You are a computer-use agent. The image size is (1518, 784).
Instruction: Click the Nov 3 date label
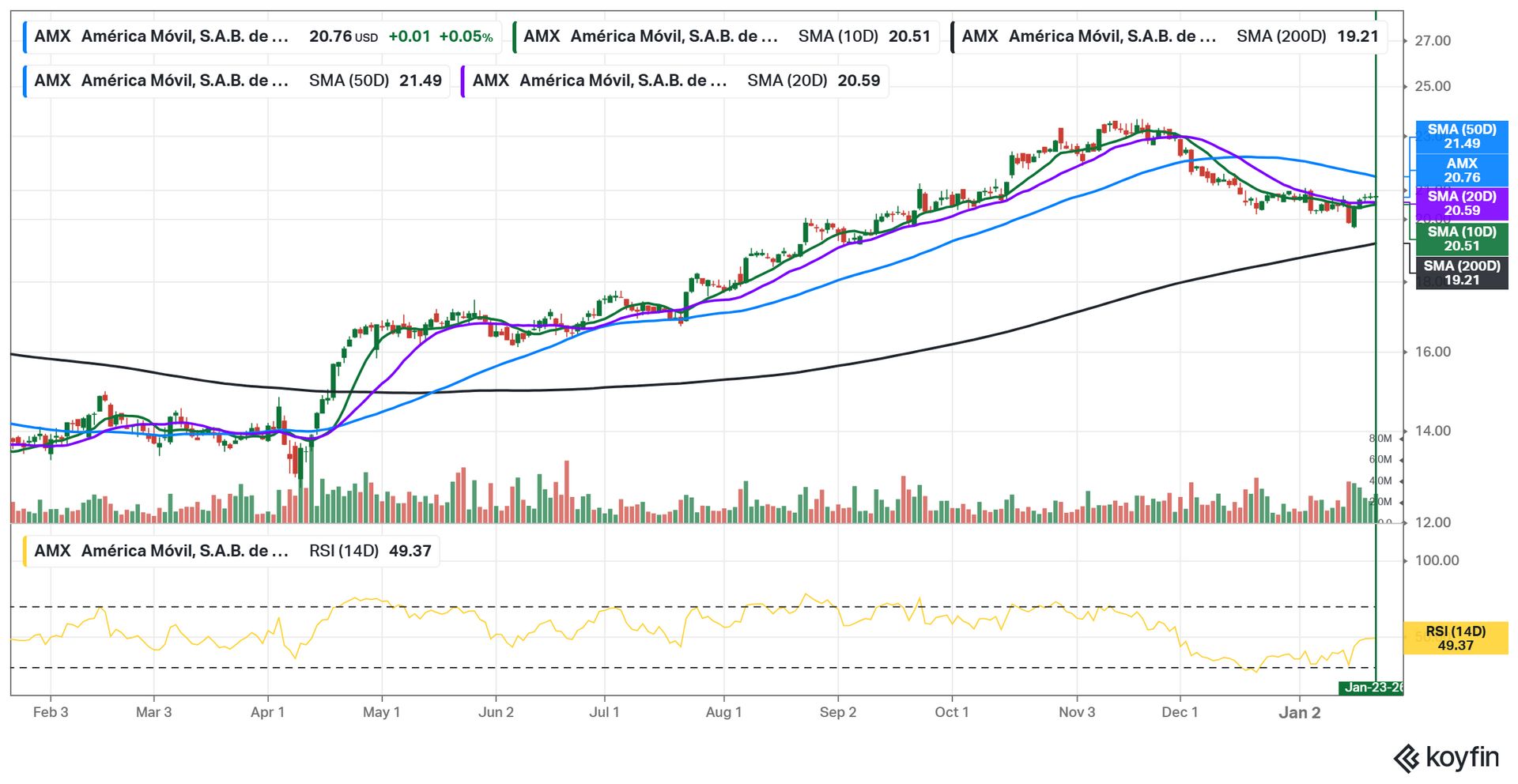[1077, 713]
